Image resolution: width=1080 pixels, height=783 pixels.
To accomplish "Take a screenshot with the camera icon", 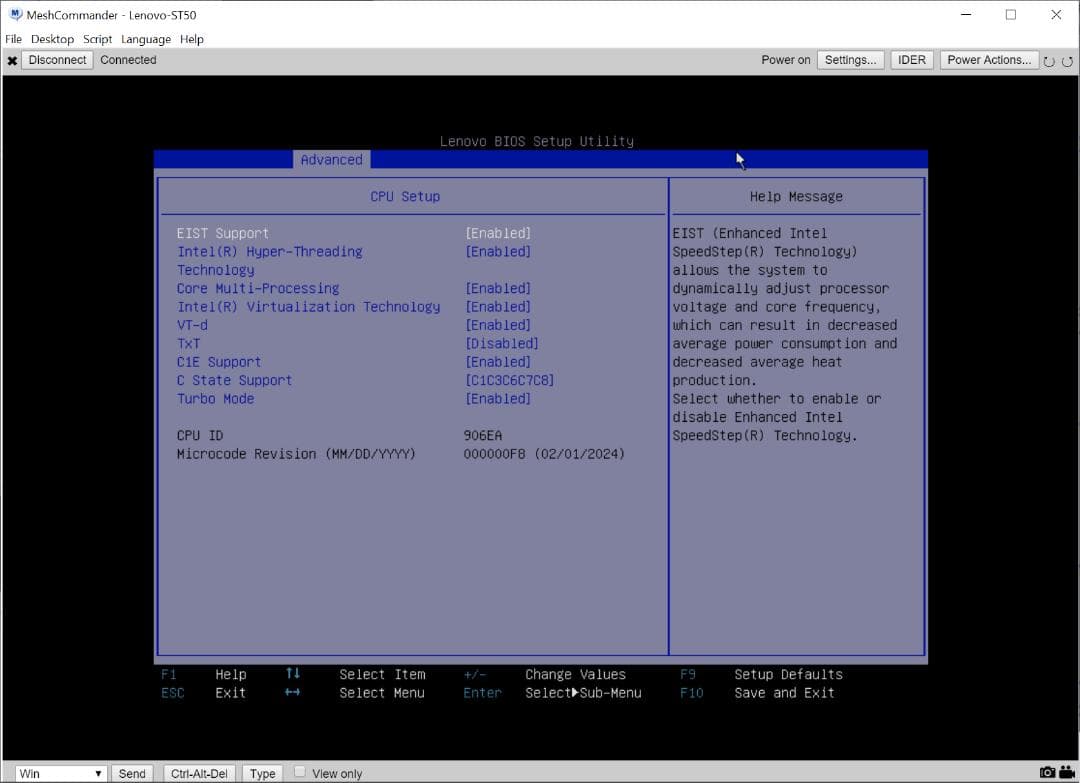I will tap(1047, 772).
